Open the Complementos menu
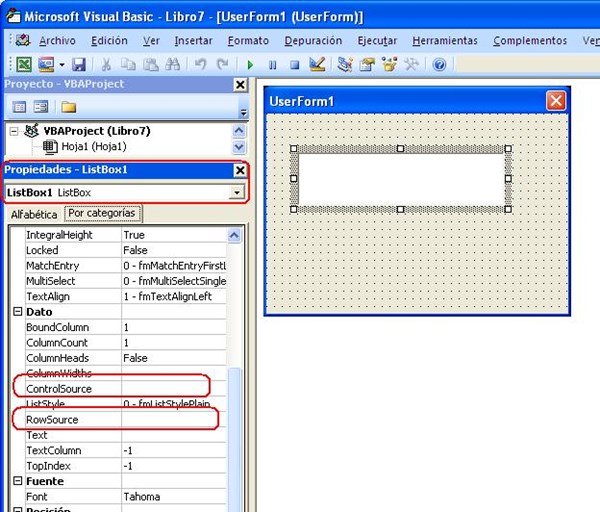 coord(530,41)
